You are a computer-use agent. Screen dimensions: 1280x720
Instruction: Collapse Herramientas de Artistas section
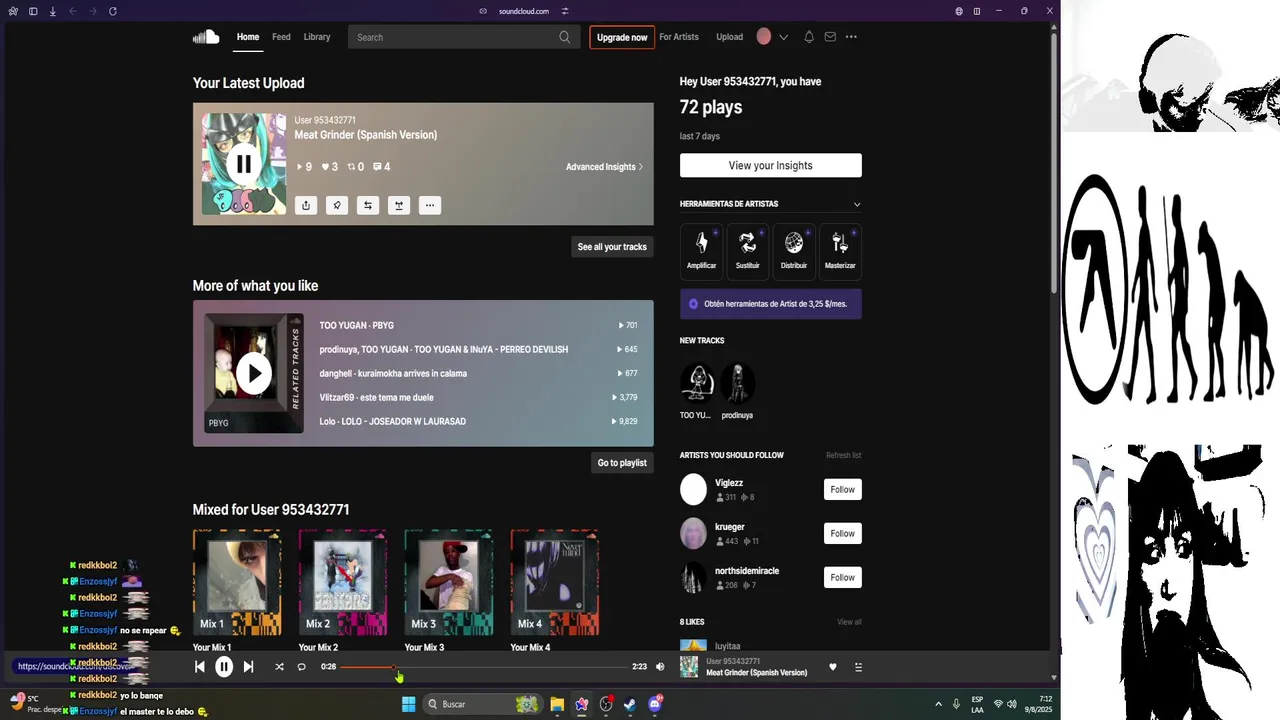coord(857,204)
